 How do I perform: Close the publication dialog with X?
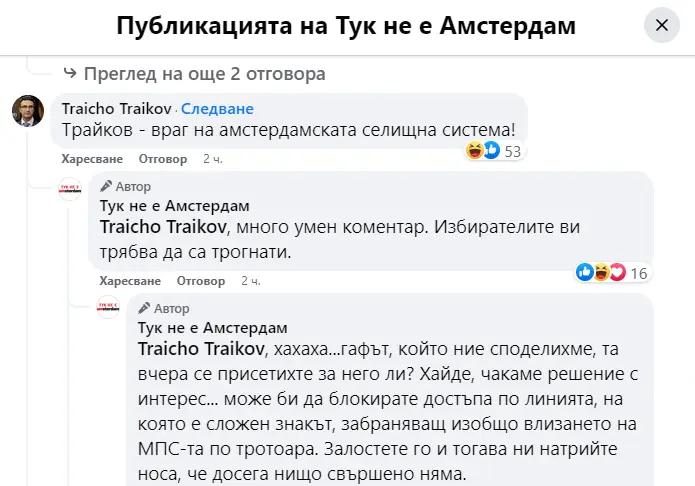(x=661, y=26)
